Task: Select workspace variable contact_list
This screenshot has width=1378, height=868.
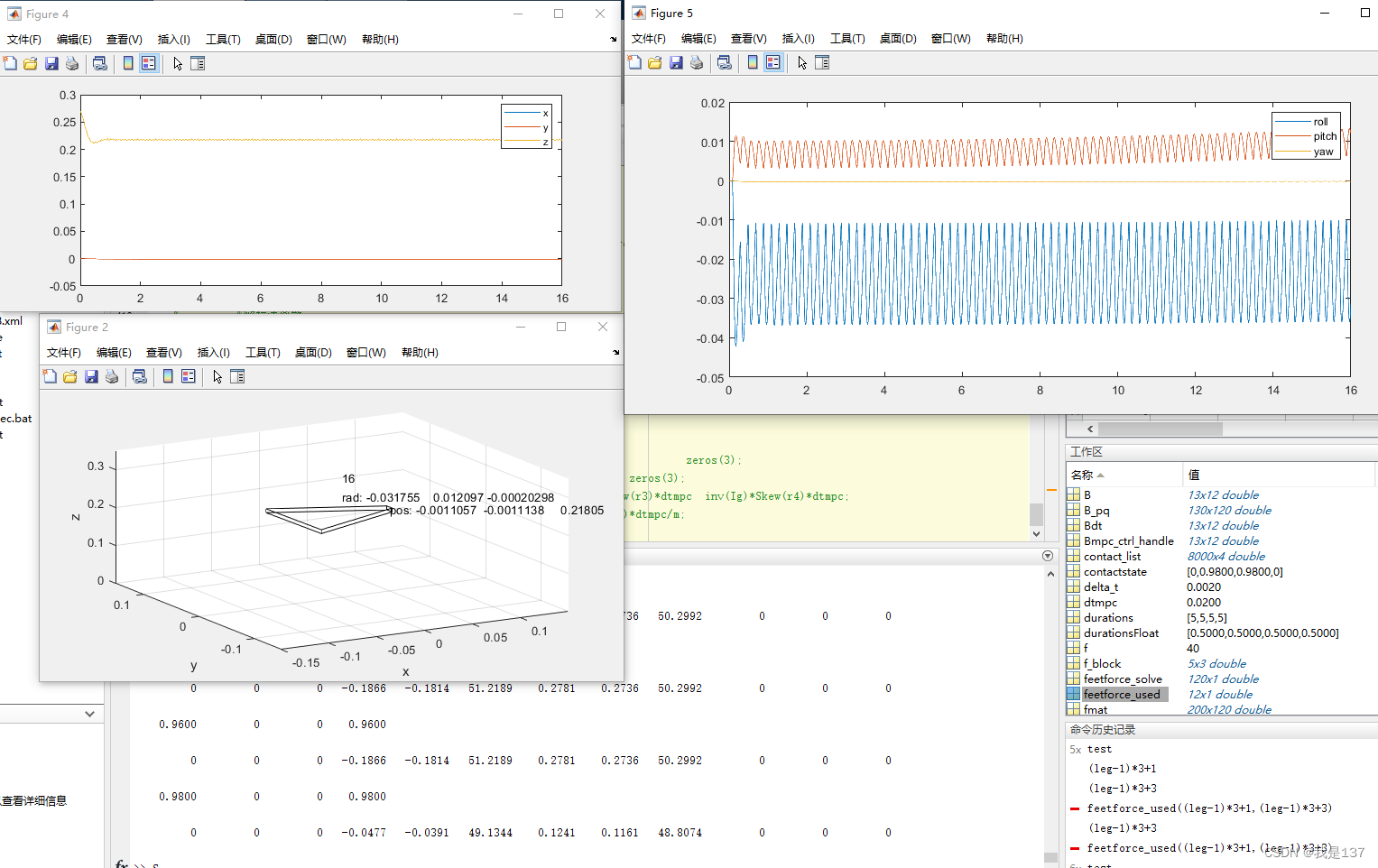Action: coord(1112,556)
